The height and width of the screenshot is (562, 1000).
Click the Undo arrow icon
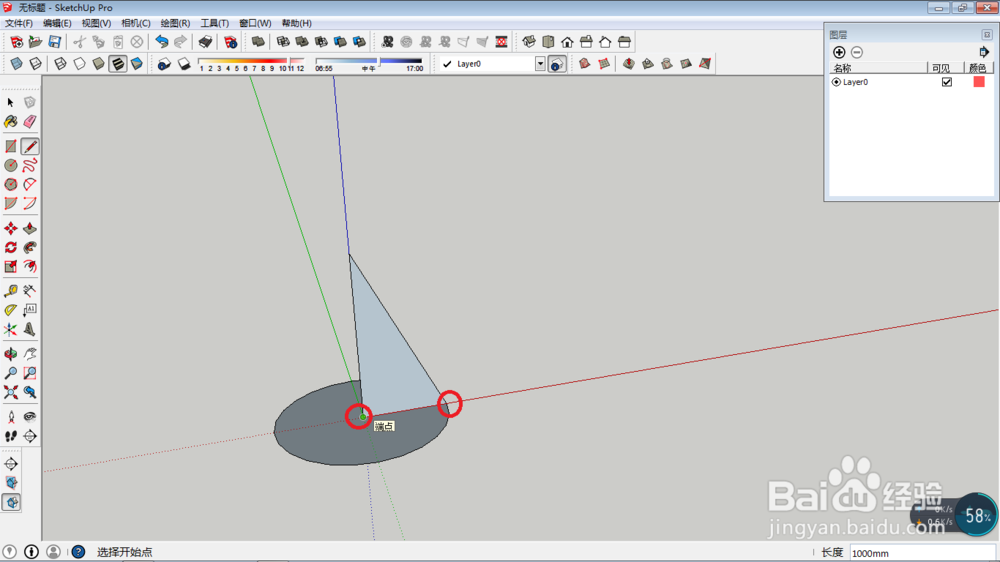[x=161, y=42]
